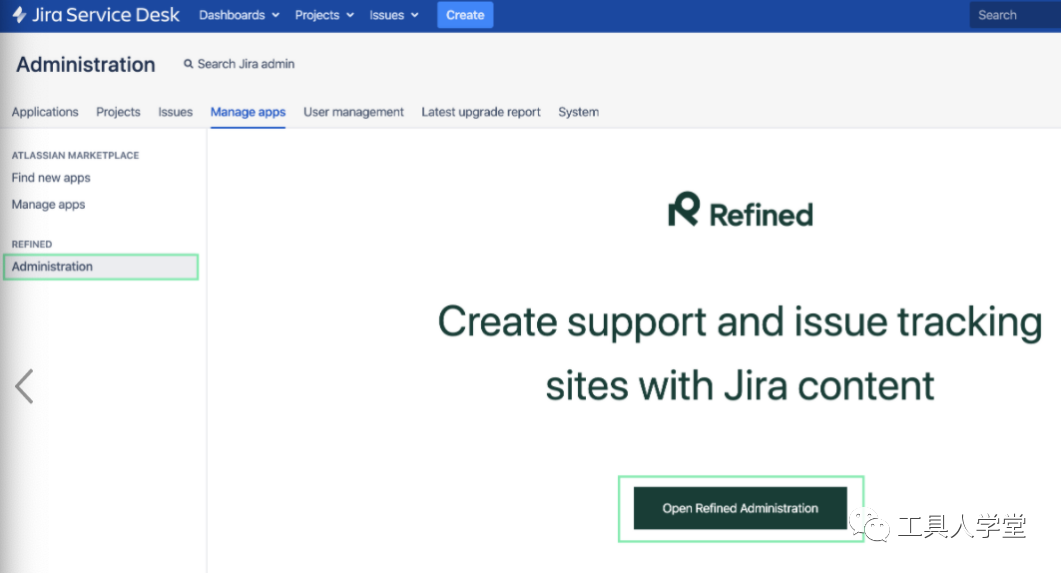Switch to the Applications tab
The height and width of the screenshot is (573, 1061).
click(x=45, y=112)
